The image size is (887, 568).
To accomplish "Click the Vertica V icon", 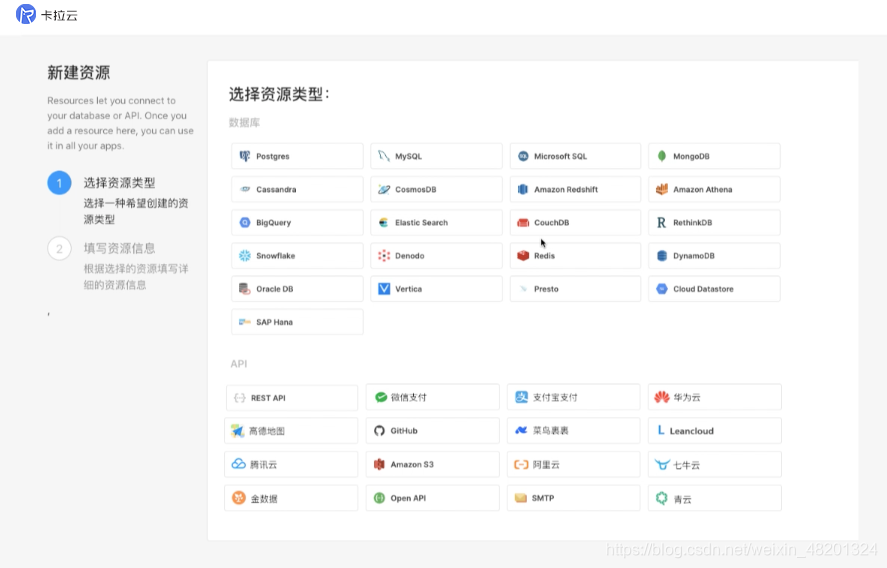I will 384,289.
